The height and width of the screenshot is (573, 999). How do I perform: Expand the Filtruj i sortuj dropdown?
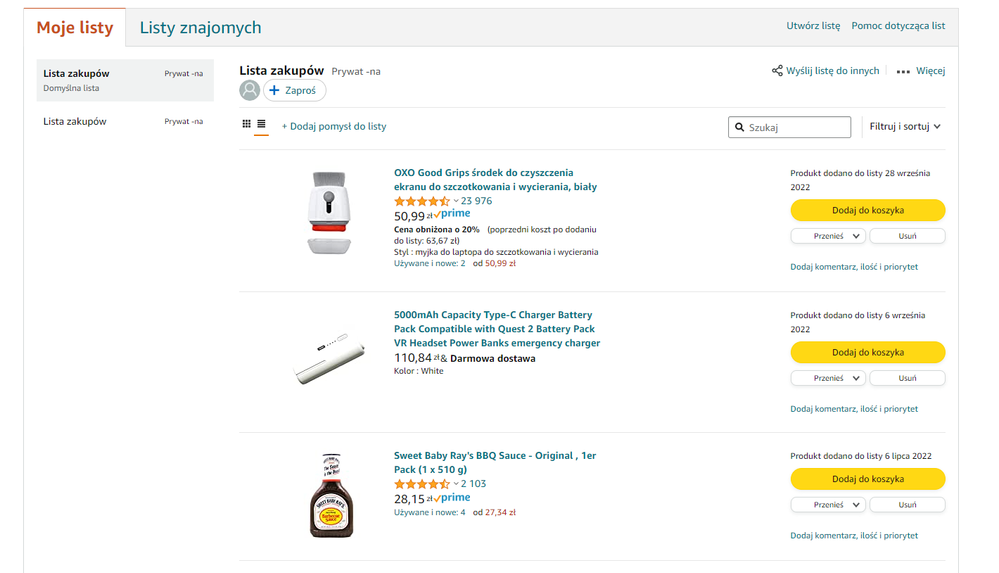pyautogui.click(x=905, y=127)
